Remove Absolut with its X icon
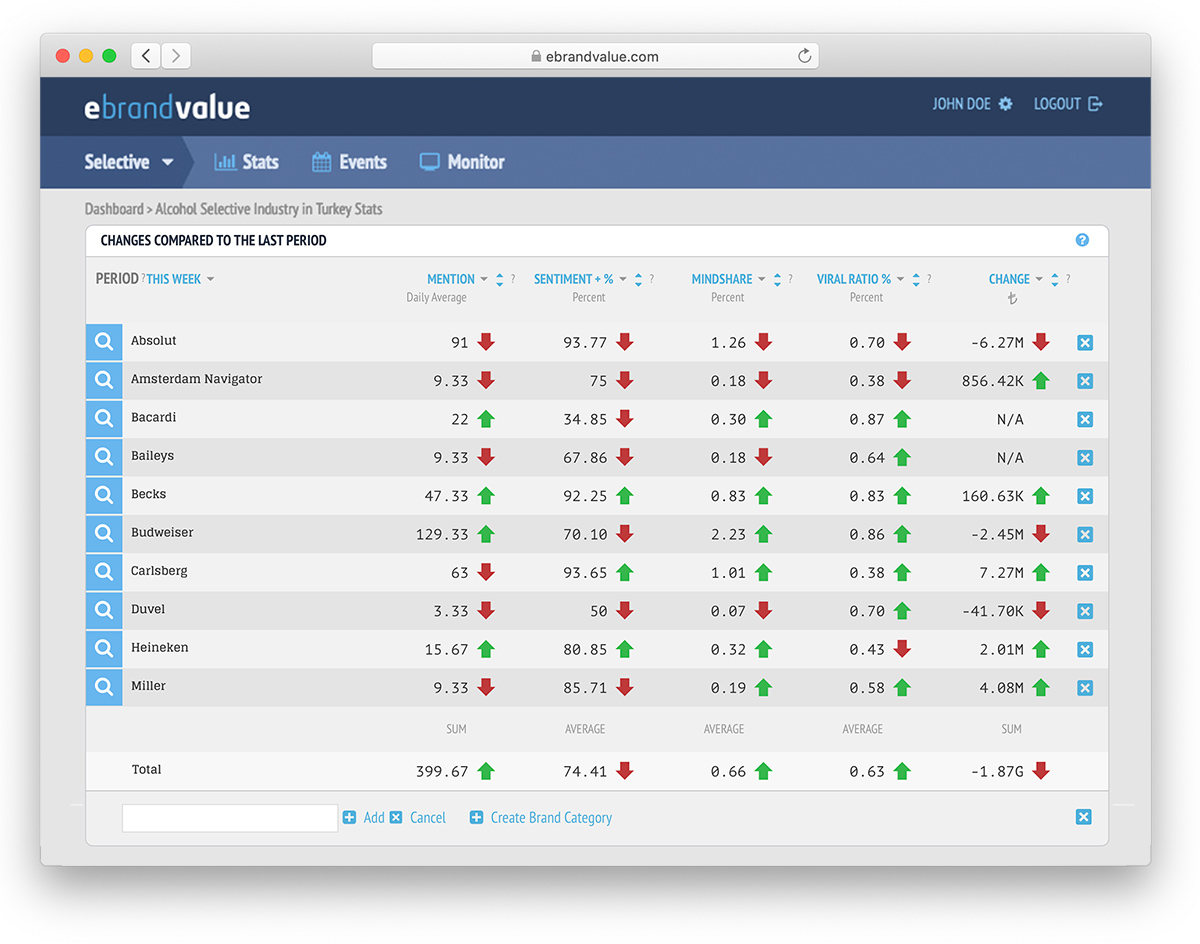Viewport: 1200px width, 944px height. click(x=1085, y=343)
